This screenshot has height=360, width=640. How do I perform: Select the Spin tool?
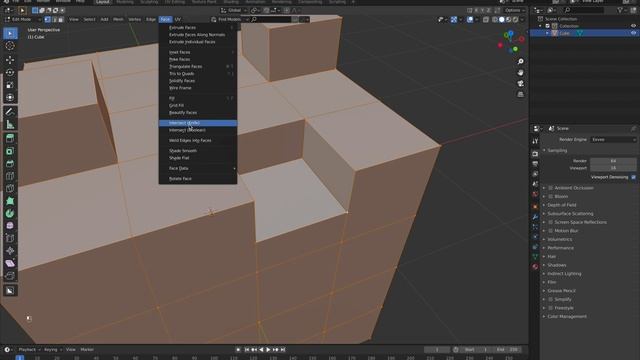(x=10, y=213)
